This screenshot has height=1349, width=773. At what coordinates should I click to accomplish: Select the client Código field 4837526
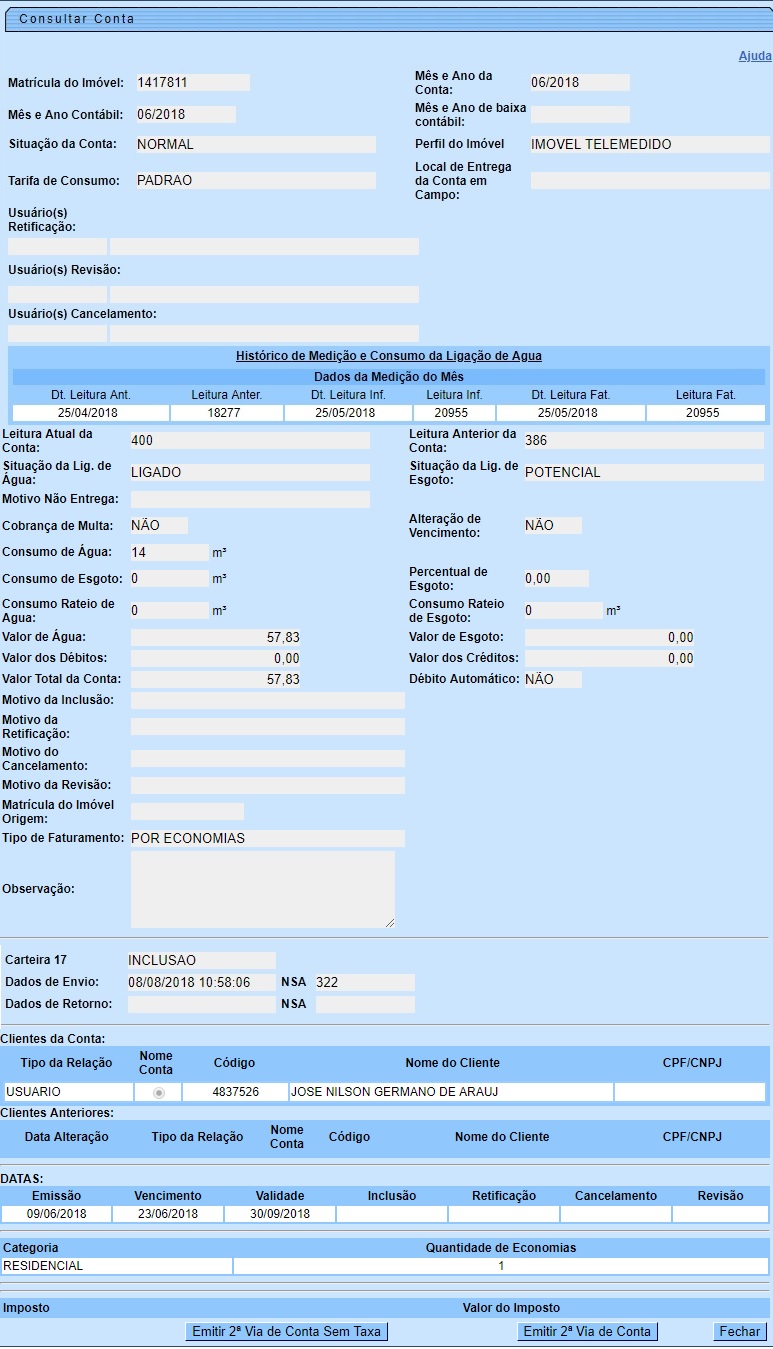pos(235,1092)
